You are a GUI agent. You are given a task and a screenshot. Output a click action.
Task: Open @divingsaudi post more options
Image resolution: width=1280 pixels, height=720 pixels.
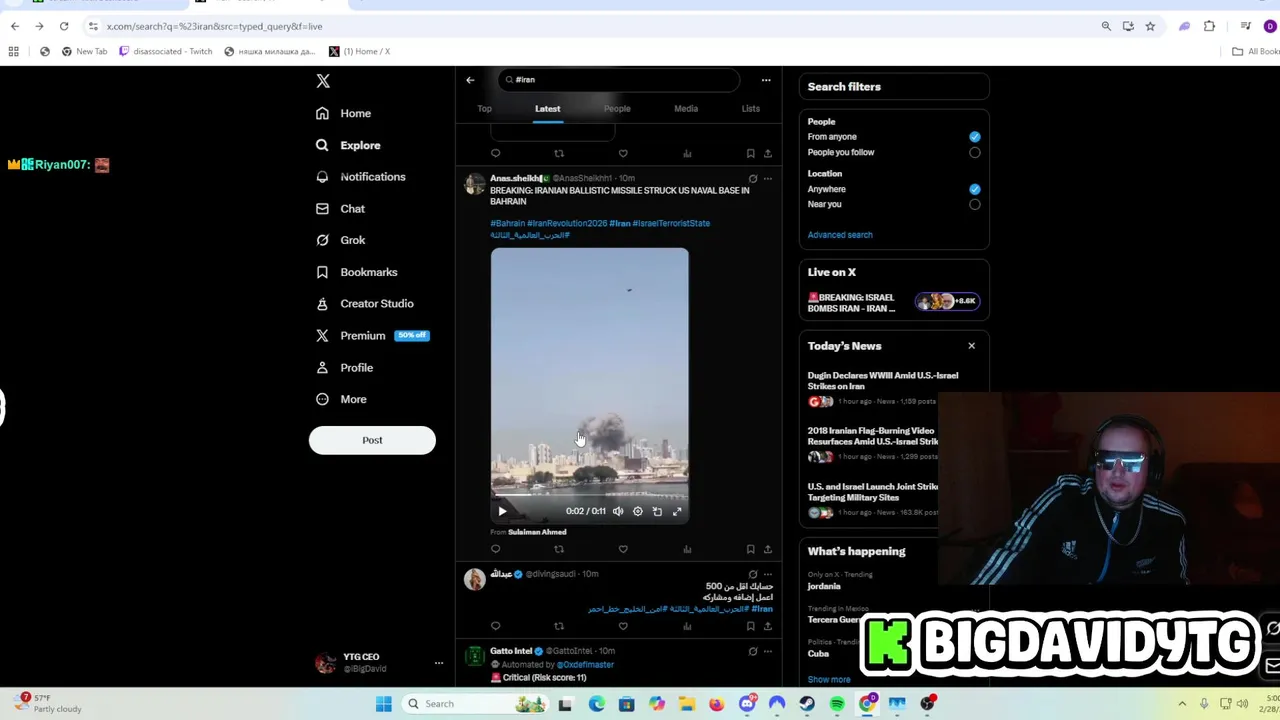[767, 574]
